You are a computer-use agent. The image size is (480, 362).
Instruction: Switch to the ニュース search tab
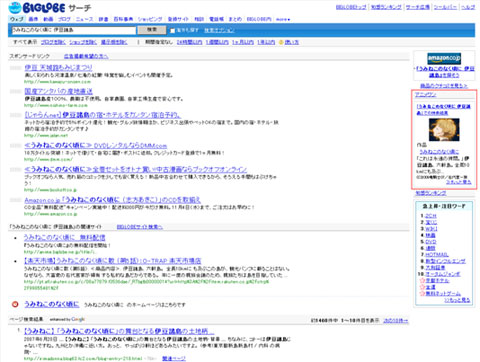pyautogui.click(x=84, y=19)
